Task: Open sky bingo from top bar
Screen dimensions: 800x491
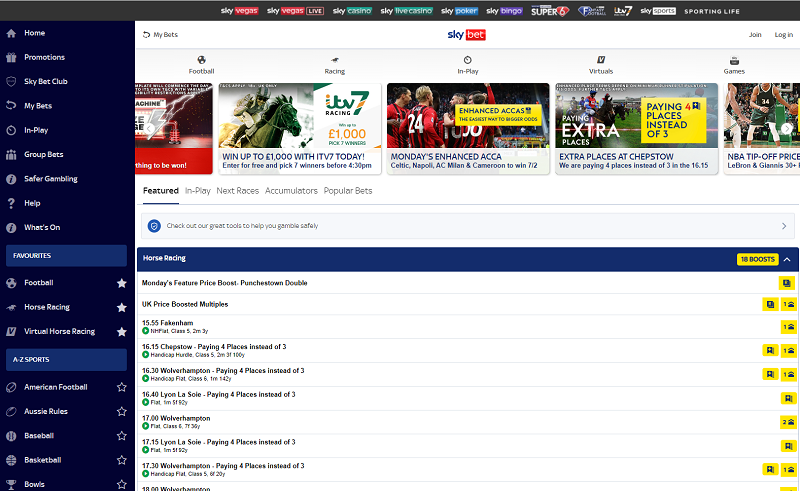Action: click(504, 11)
